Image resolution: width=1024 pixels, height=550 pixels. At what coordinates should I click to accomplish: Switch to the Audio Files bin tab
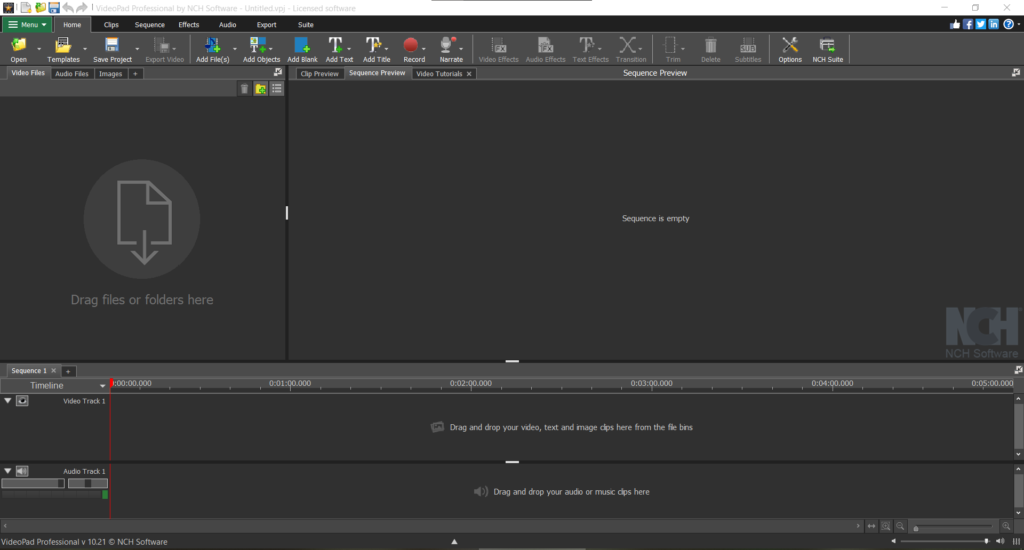[x=71, y=74]
